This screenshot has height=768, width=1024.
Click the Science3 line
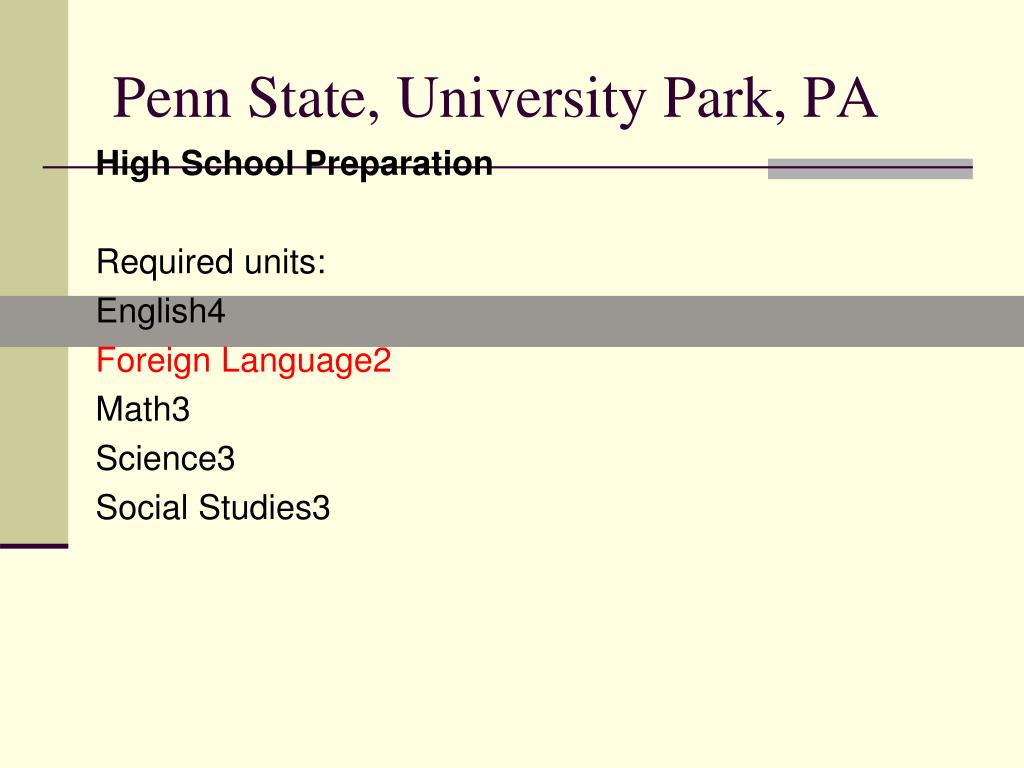coord(165,458)
